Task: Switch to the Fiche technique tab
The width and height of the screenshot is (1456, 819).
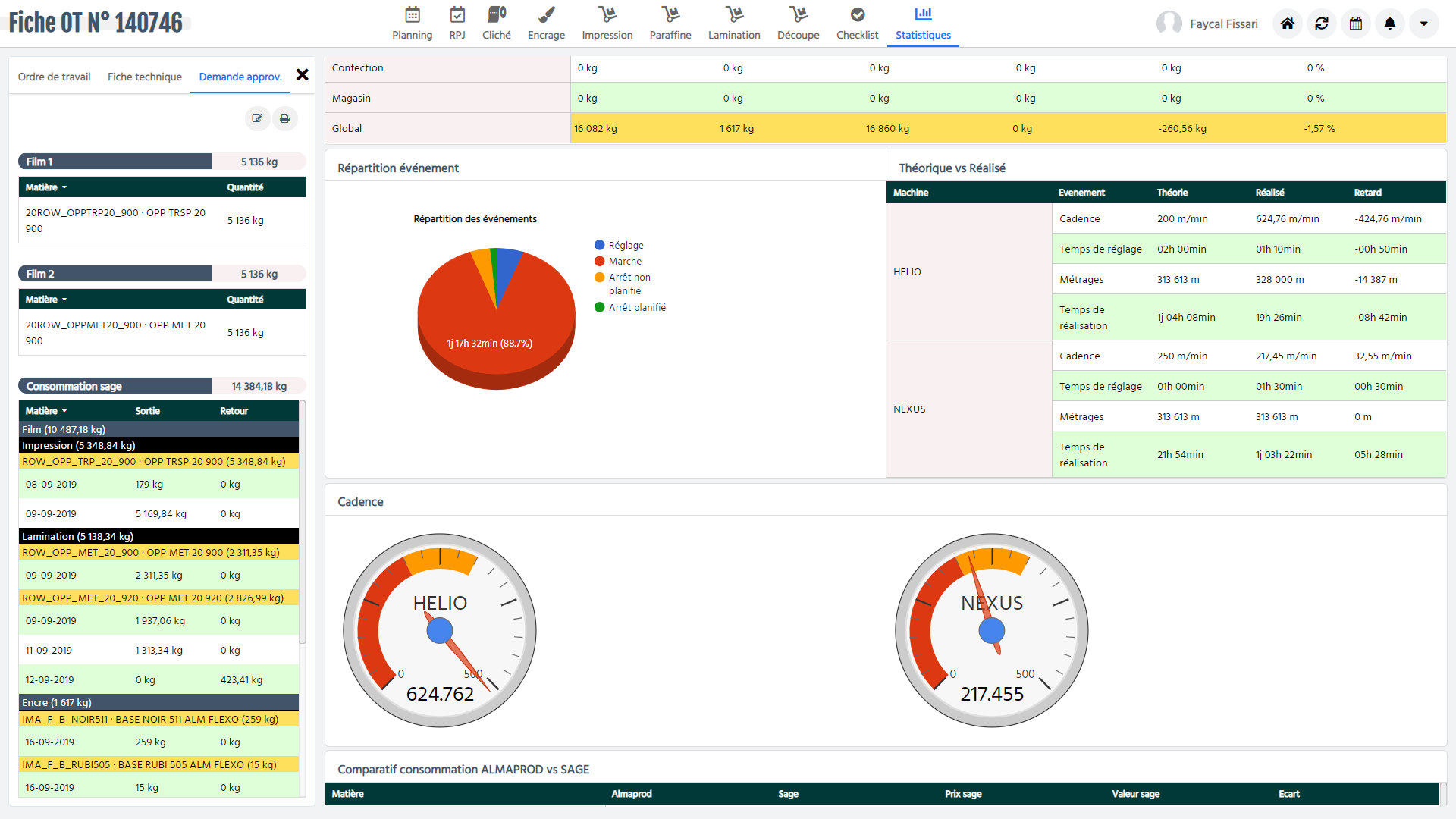Action: (145, 77)
